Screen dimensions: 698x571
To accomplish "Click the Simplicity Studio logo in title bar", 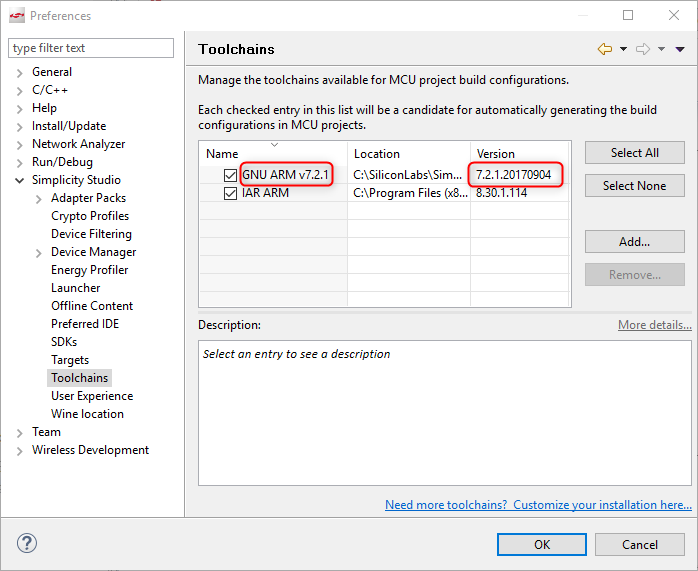I will pyautogui.click(x=17, y=16).
